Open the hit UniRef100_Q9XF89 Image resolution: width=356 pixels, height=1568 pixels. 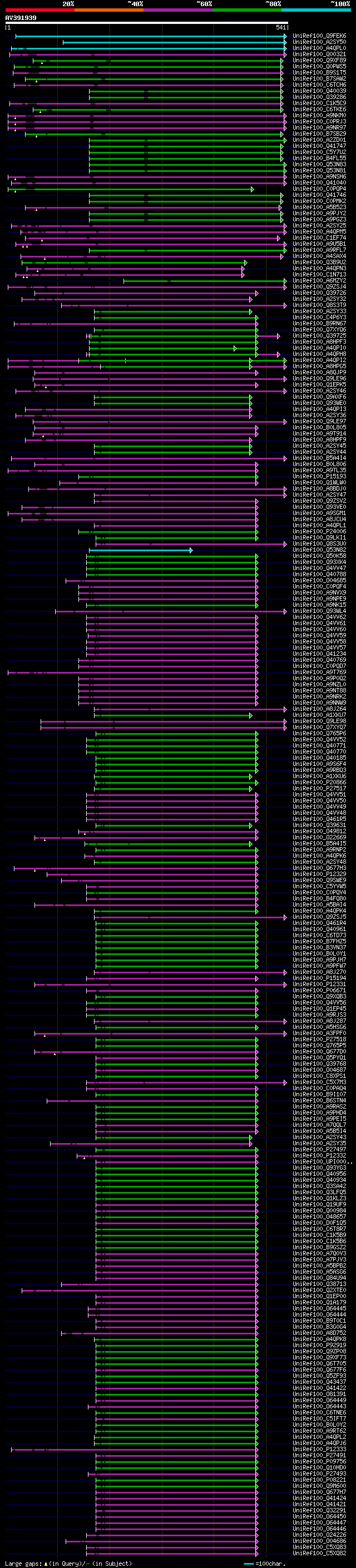(319, 60)
